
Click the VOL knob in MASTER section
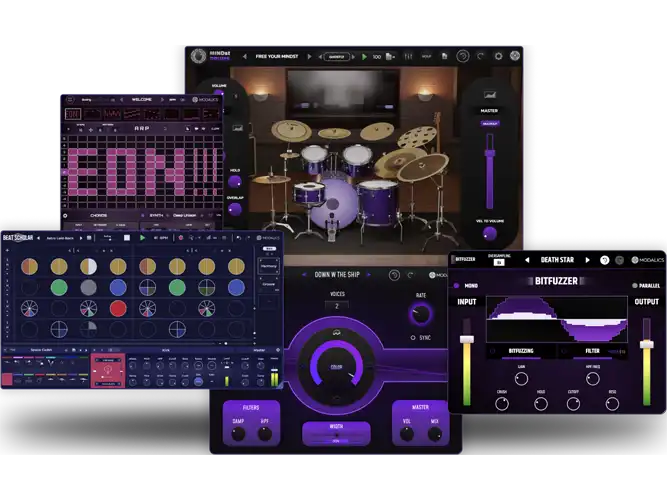pyautogui.click(x=407, y=434)
